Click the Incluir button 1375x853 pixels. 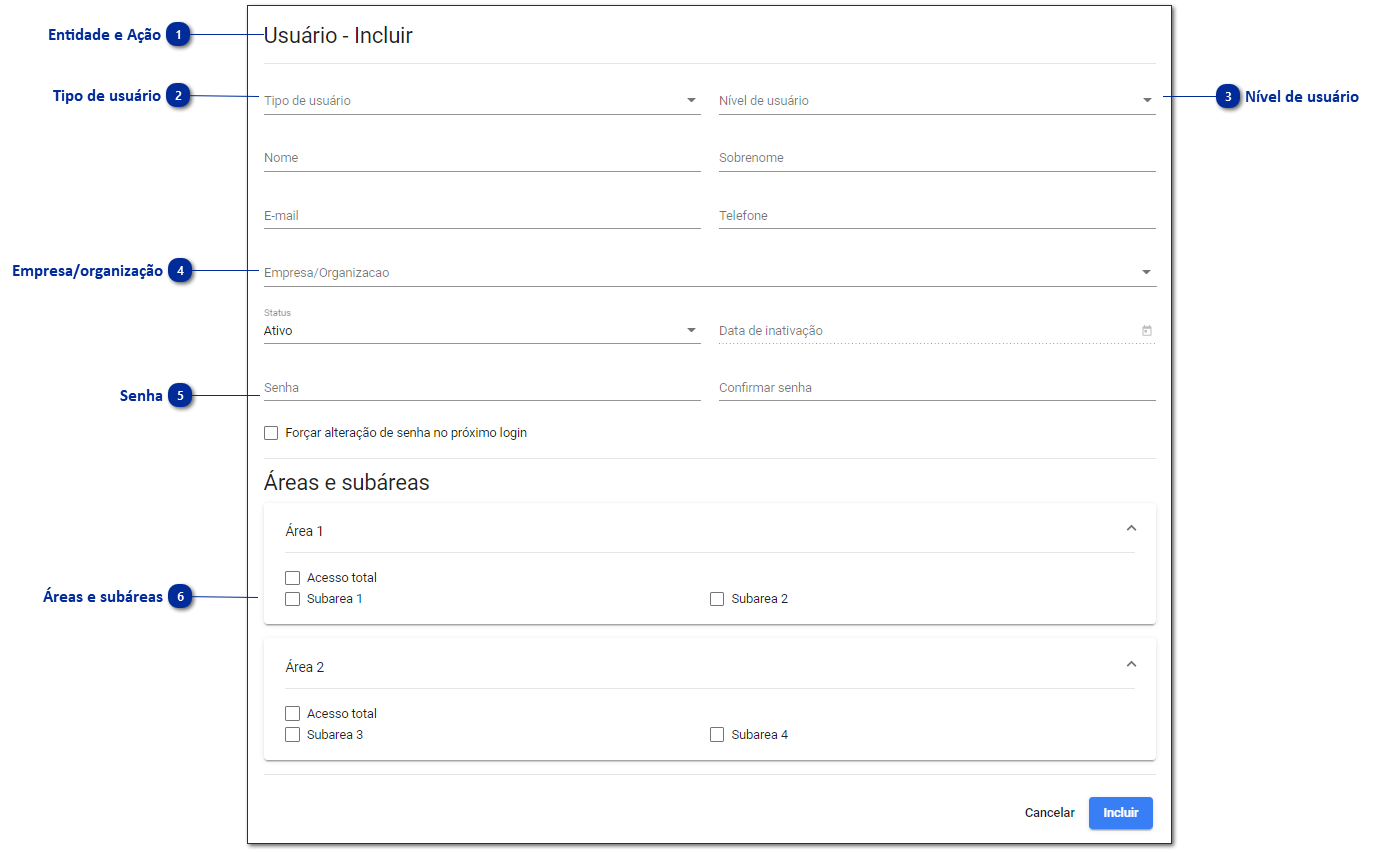[x=1120, y=813]
